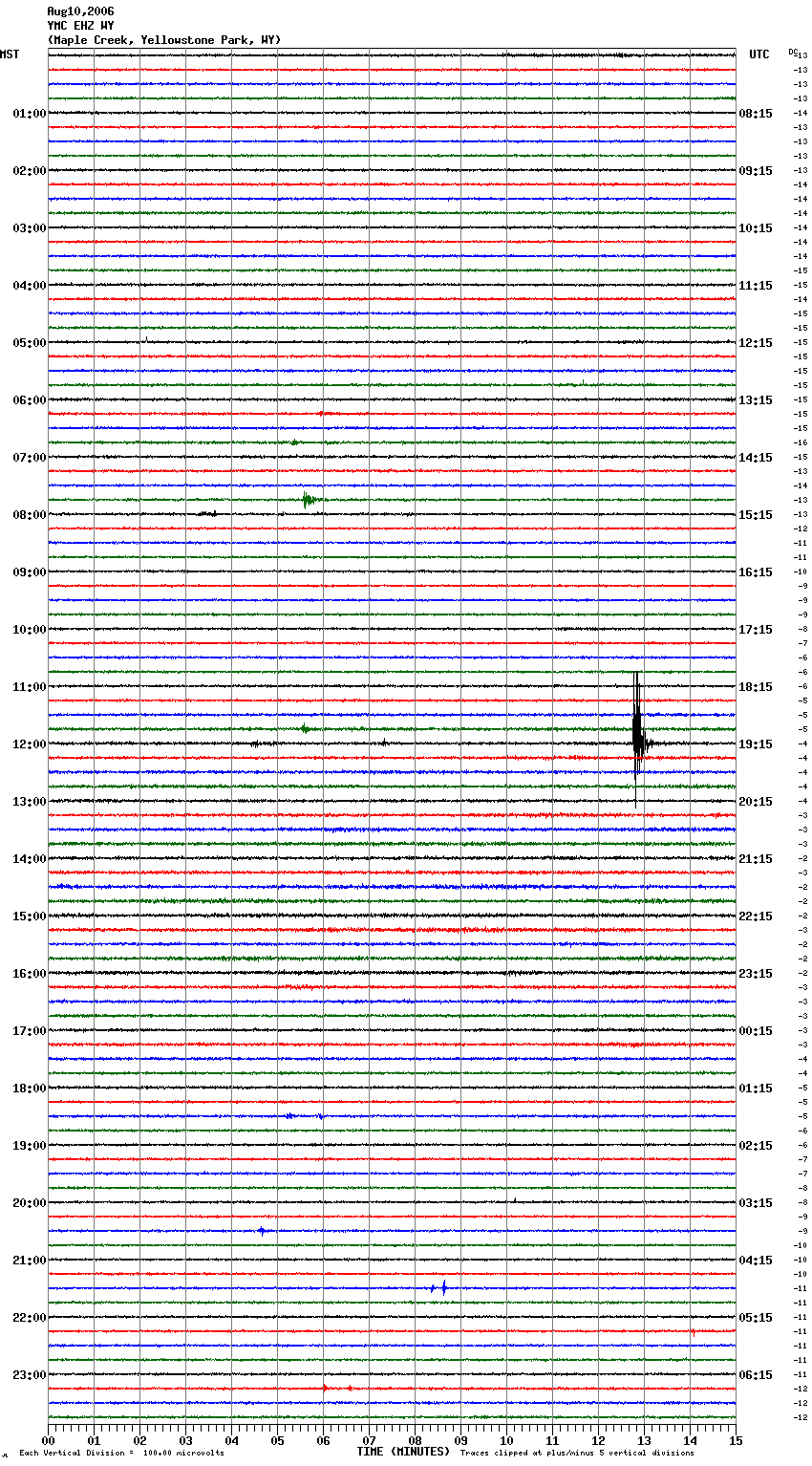
Task: Select the 16:00 MST row label
Action: tap(30, 974)
